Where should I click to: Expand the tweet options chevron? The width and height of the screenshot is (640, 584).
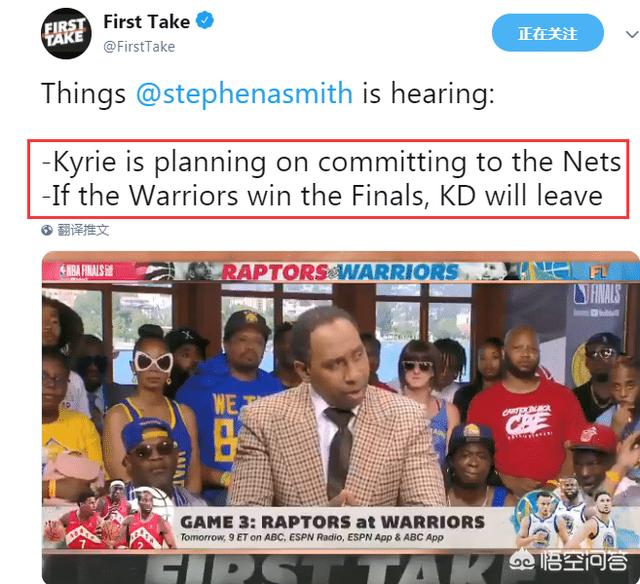click(632, 34)
